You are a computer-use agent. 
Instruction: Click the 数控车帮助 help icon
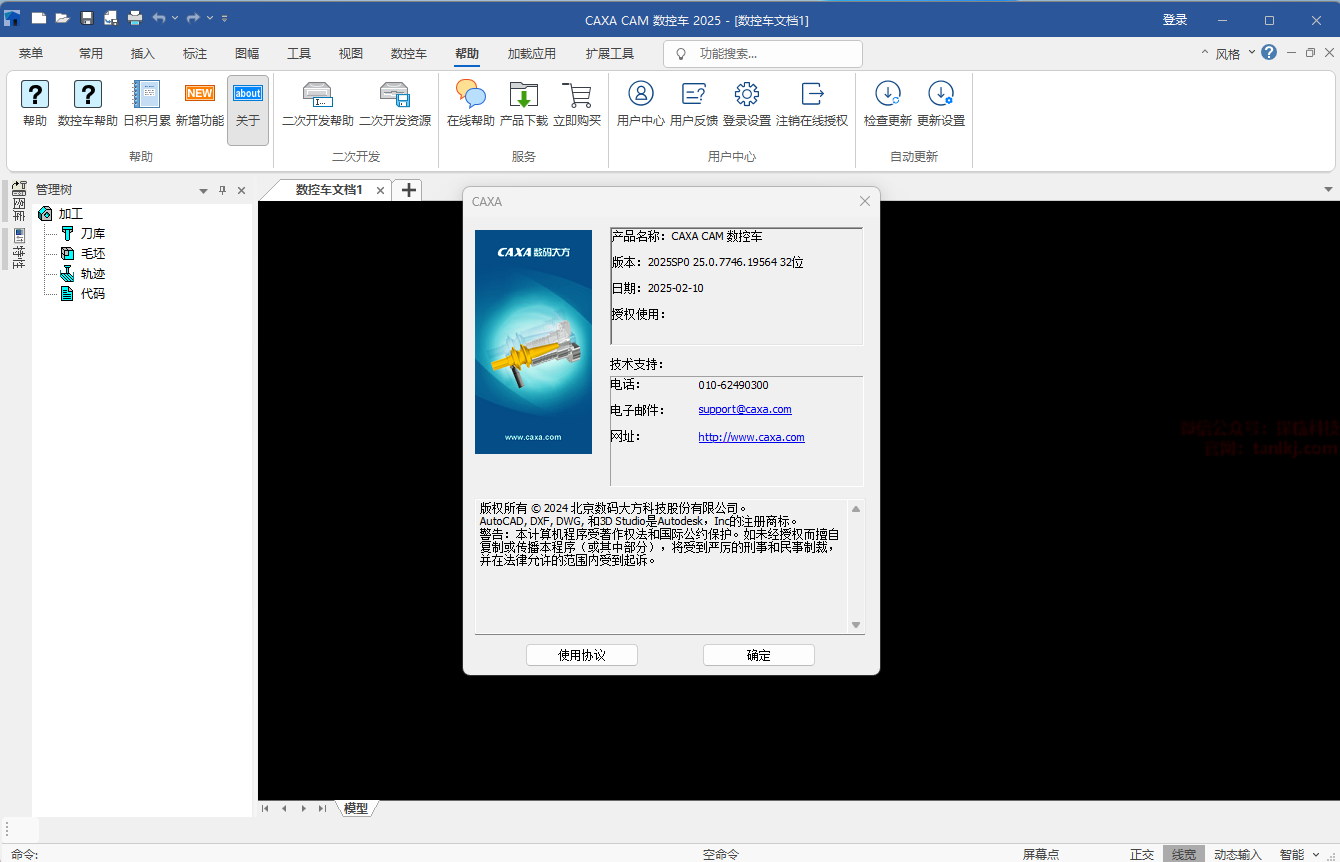coord(88,95)
